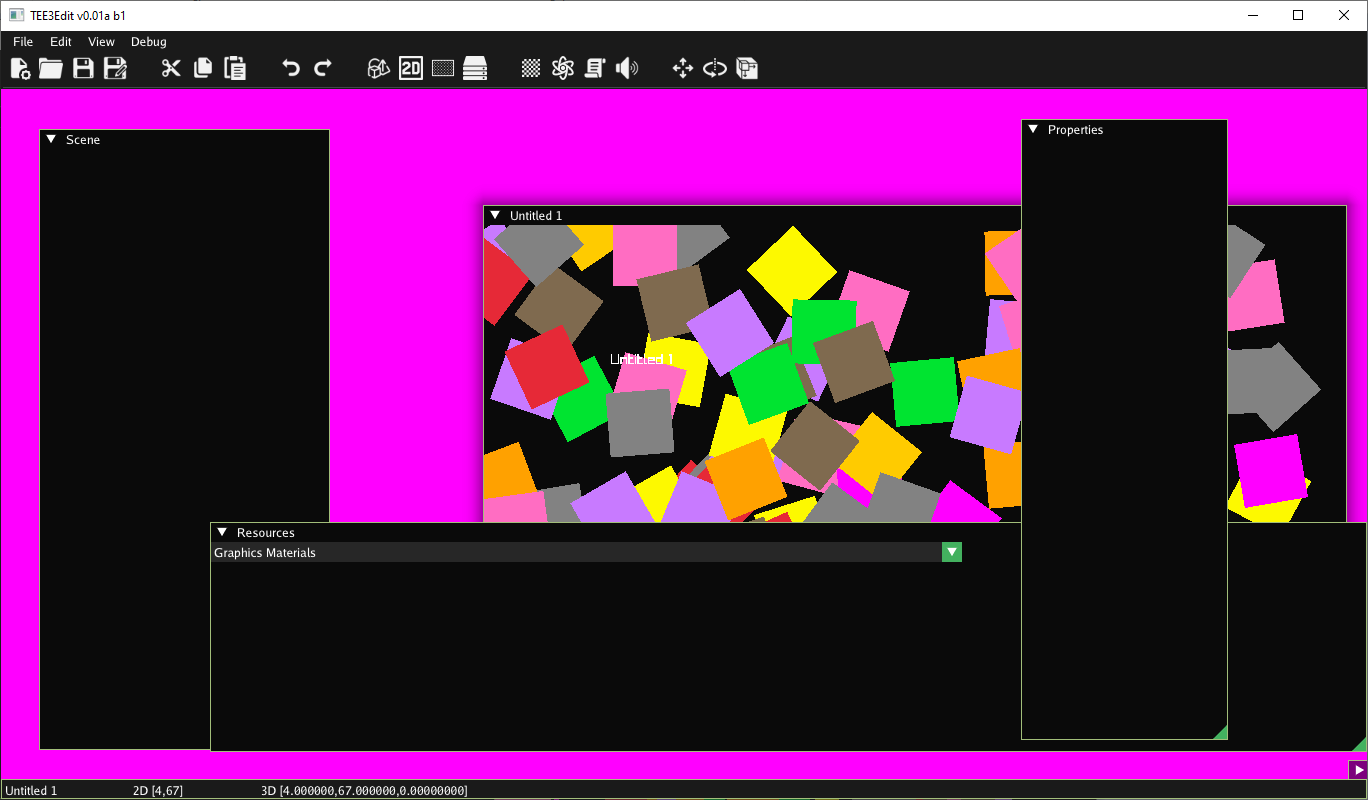Save the current project via the save icon
The height and width of the screenshot is (800, 1368).
tap(84, 68)
